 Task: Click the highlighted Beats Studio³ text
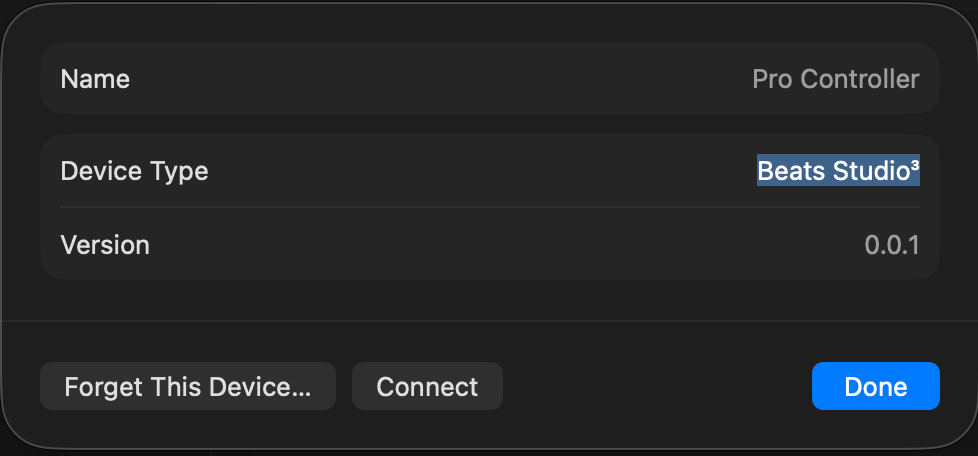coord(838,171)
